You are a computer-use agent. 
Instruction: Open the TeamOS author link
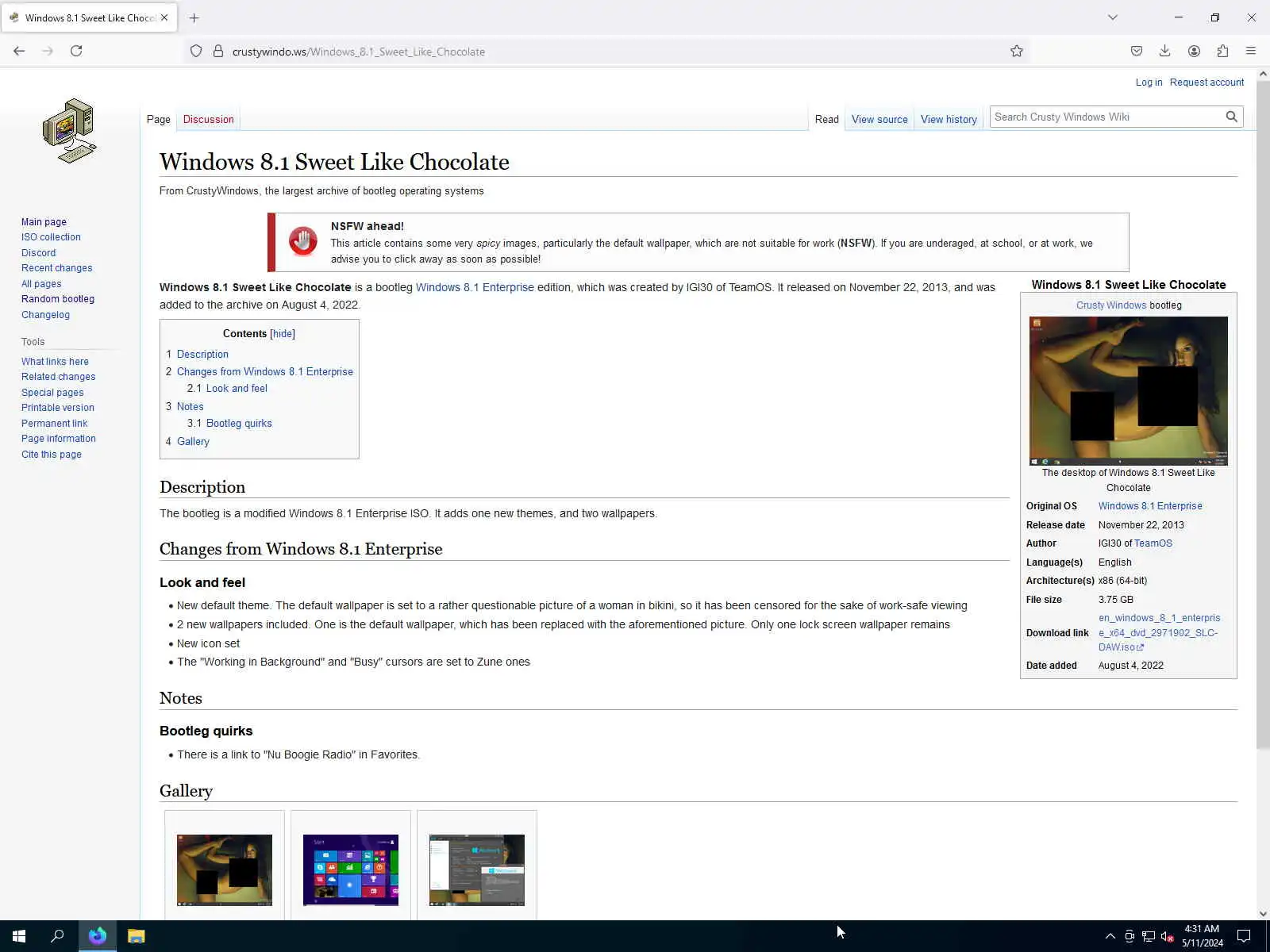[1153, 543]
